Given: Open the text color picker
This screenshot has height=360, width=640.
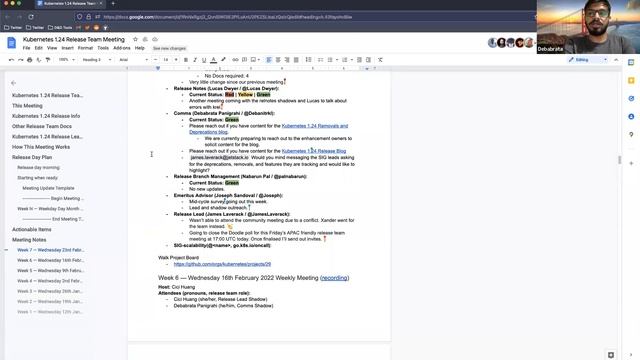Looking at the screenshot, I should click(x=213, y=60).
